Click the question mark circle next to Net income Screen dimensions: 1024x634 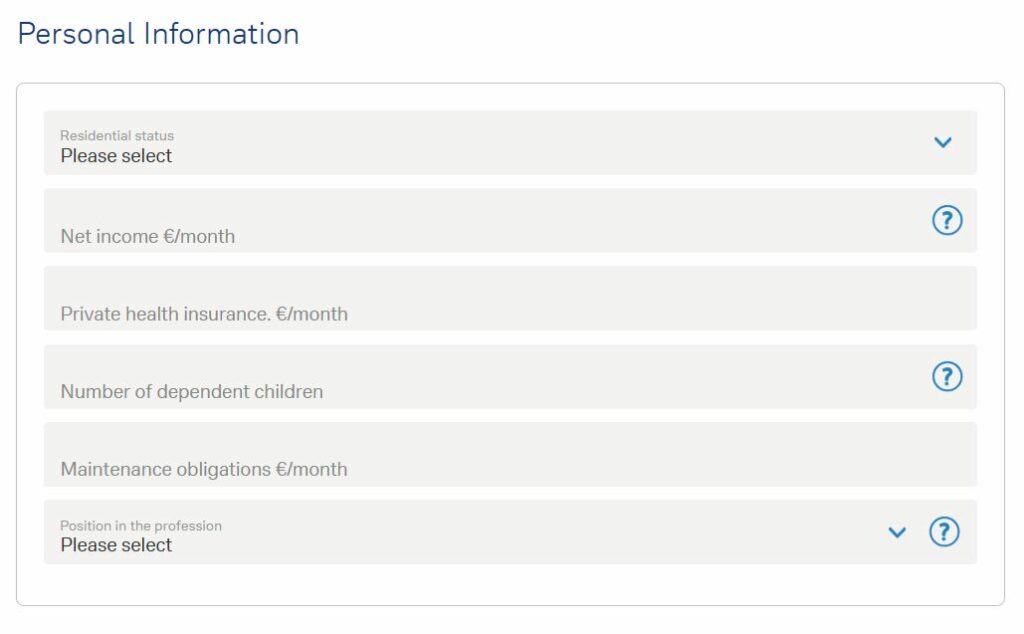point(945,219)
